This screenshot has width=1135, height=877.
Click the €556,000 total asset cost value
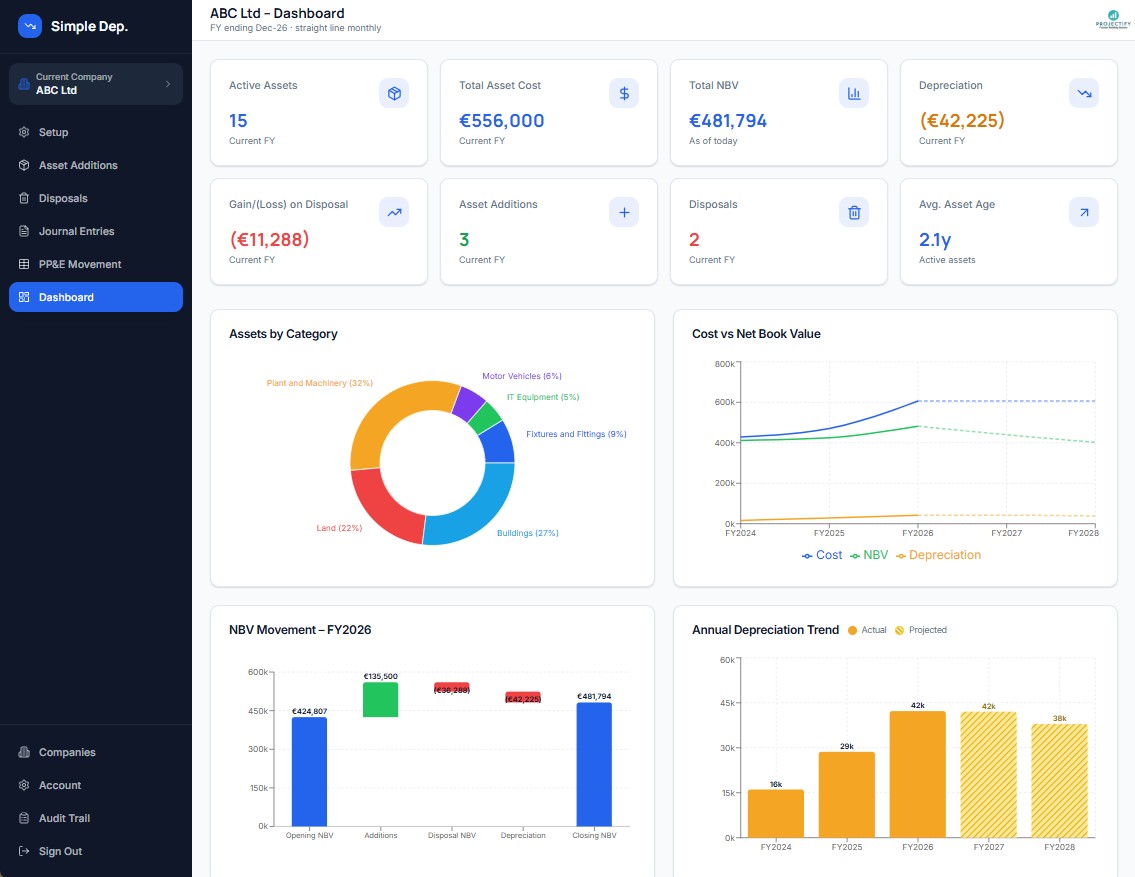point(502,121)
